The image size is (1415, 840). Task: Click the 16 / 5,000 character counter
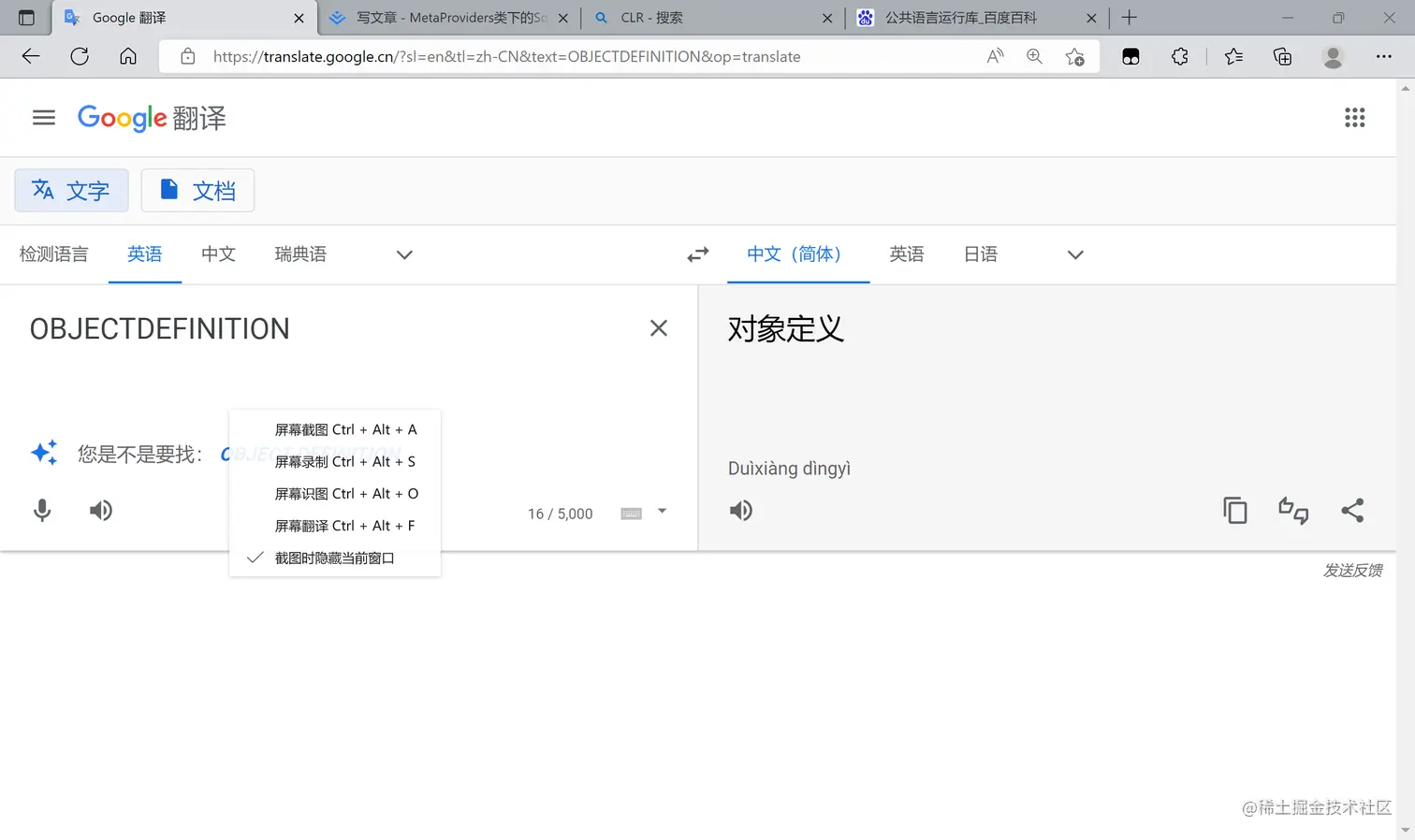coord(561,514)
